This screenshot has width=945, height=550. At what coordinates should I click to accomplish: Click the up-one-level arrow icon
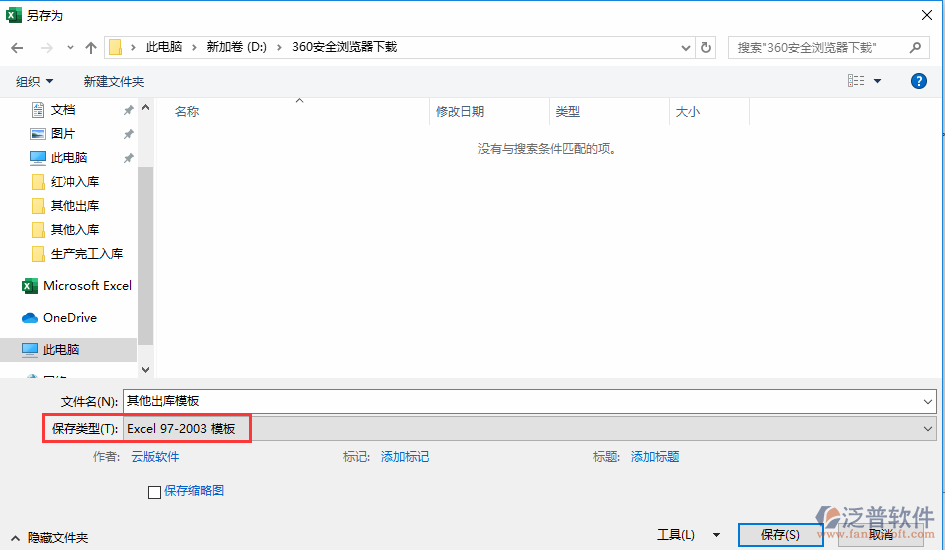[91, 47]
